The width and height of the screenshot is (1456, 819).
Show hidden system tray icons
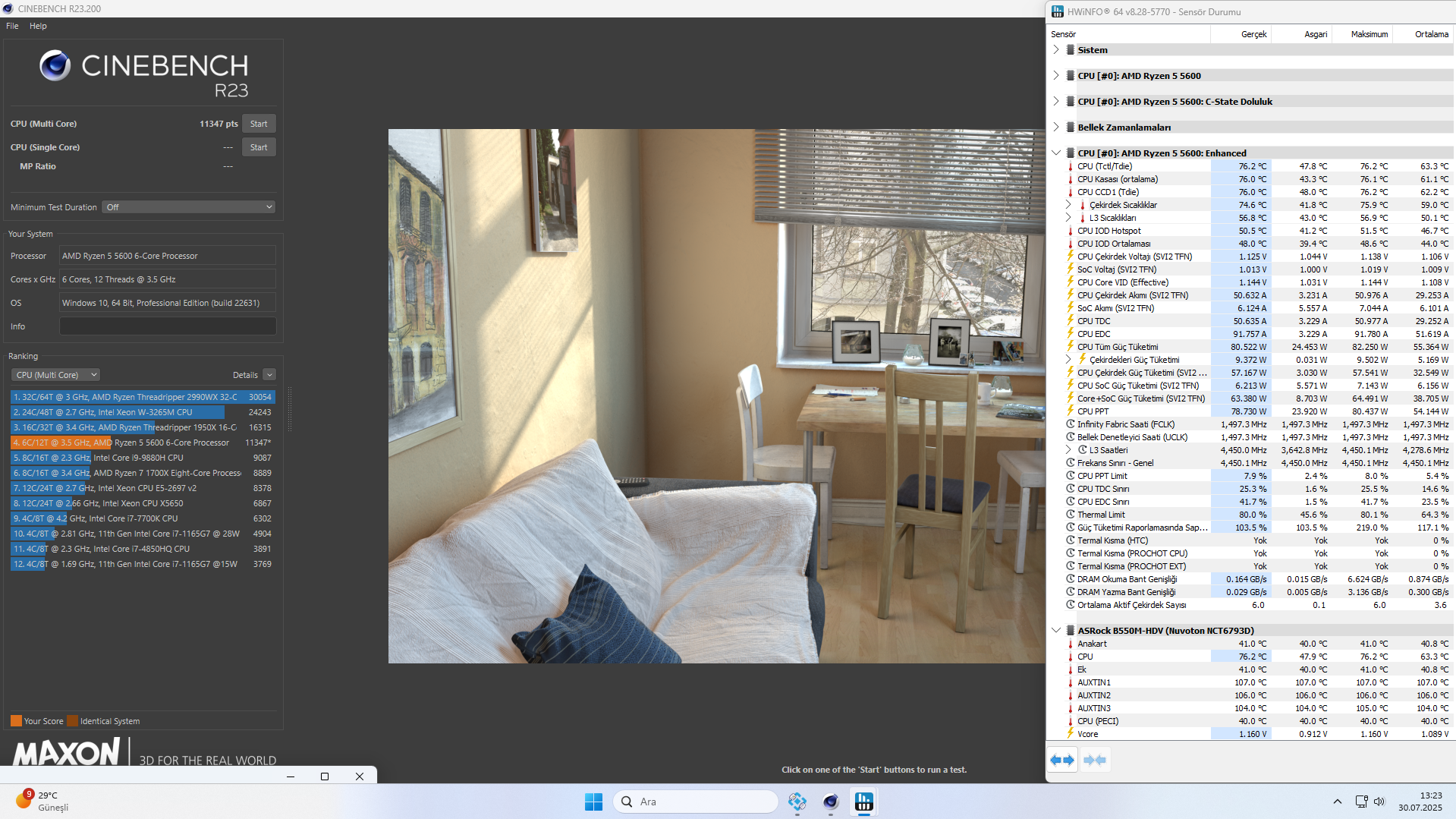pos(1338,802)
